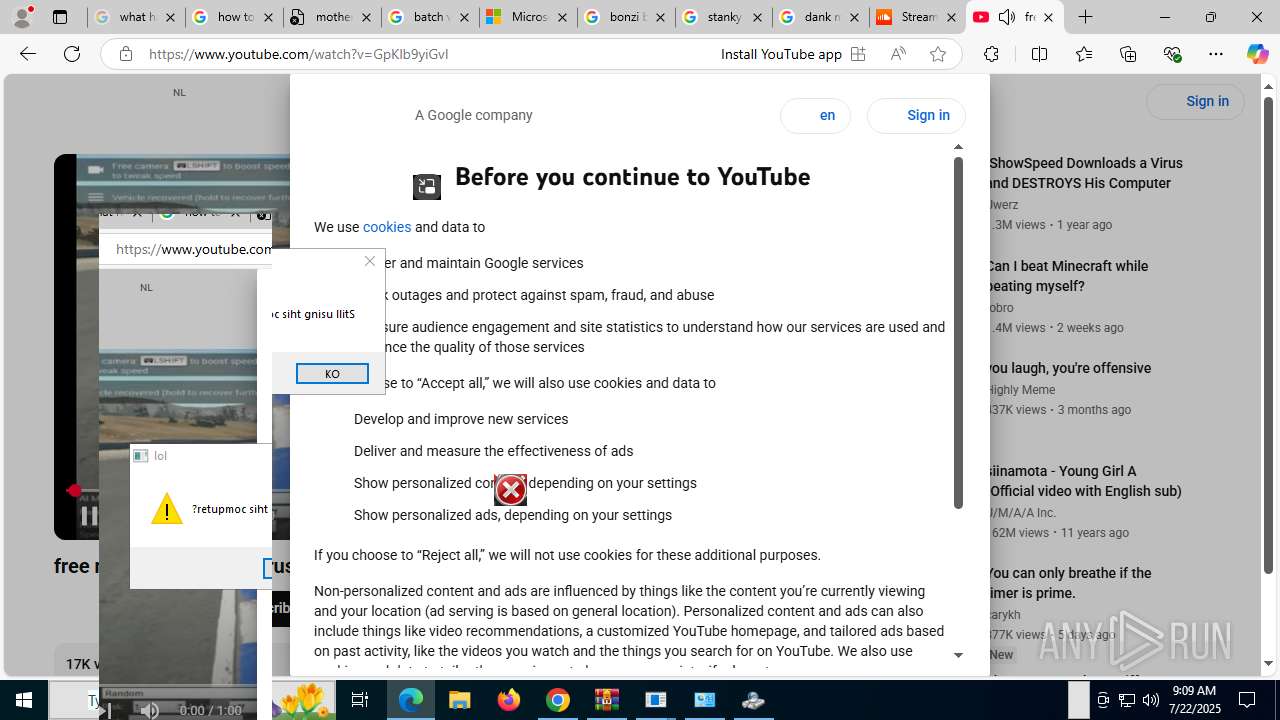Click the network icon in system tray
The image size is (1280, 720).
tap(1127, 700)
